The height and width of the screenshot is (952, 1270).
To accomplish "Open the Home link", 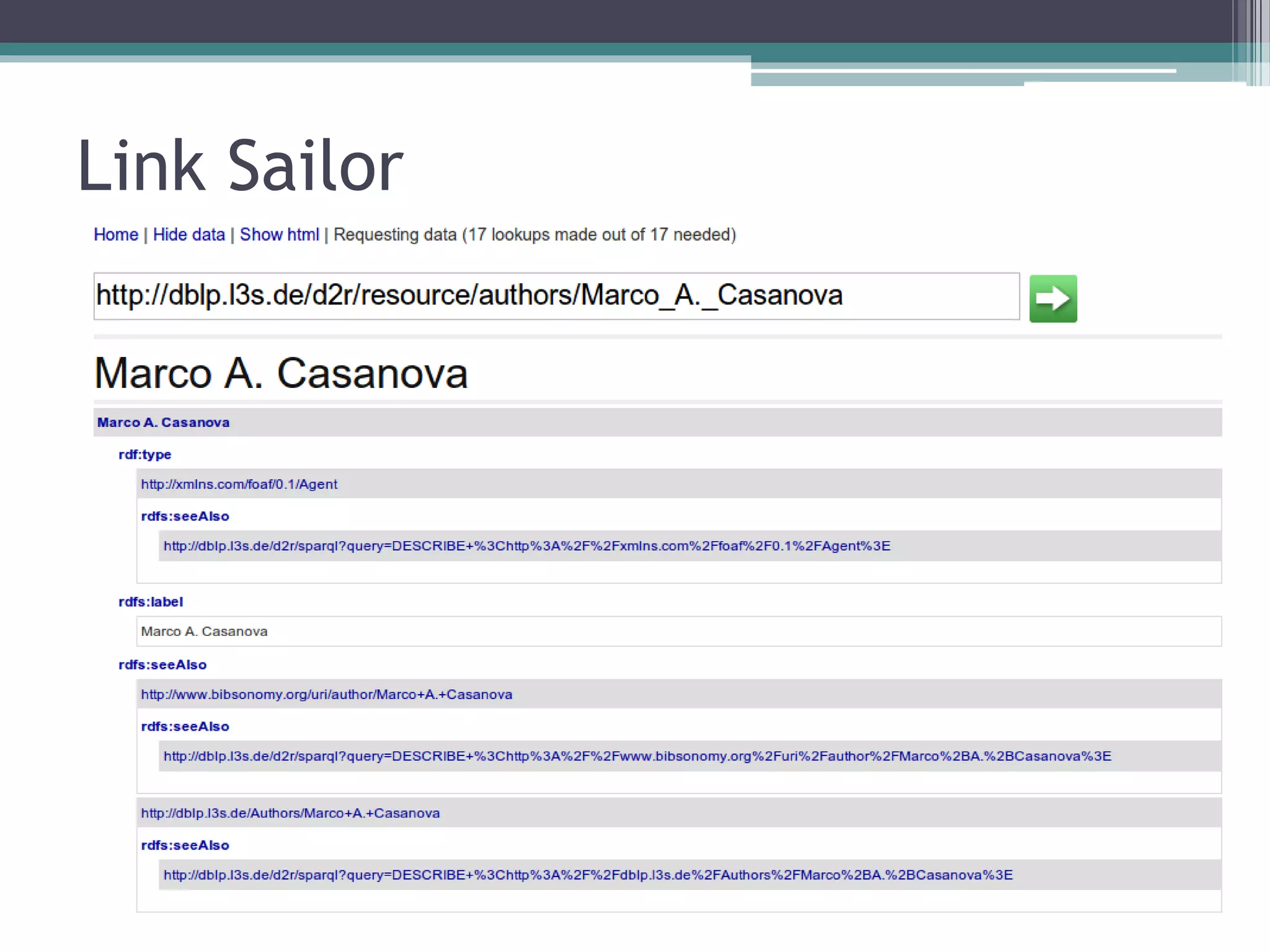I will (116, 235).
